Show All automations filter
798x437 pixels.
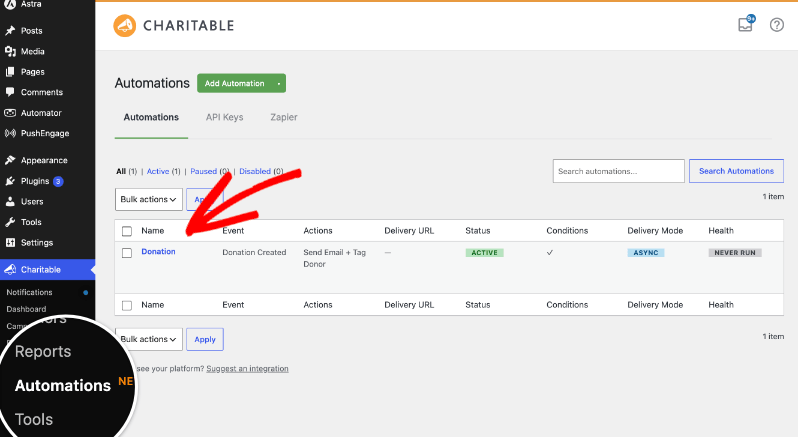pos(121,171)
